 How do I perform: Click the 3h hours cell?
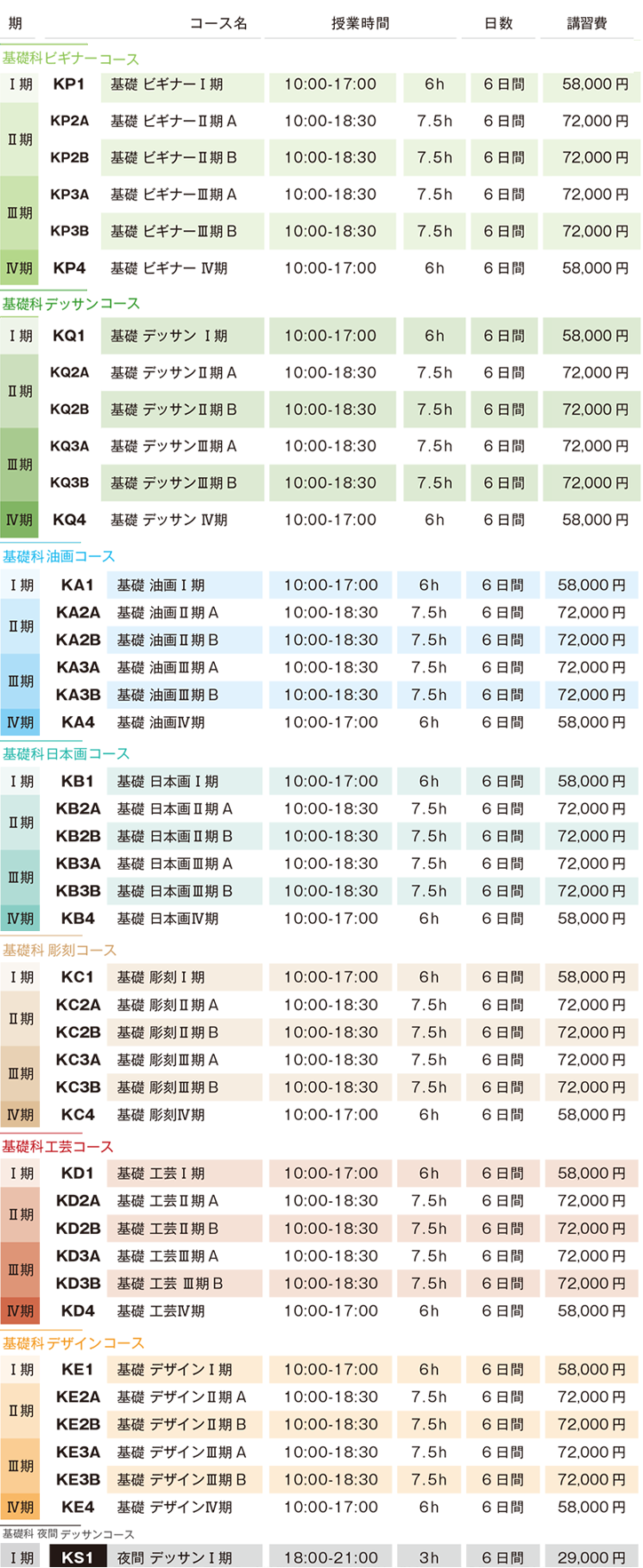tap(429, 1557)
